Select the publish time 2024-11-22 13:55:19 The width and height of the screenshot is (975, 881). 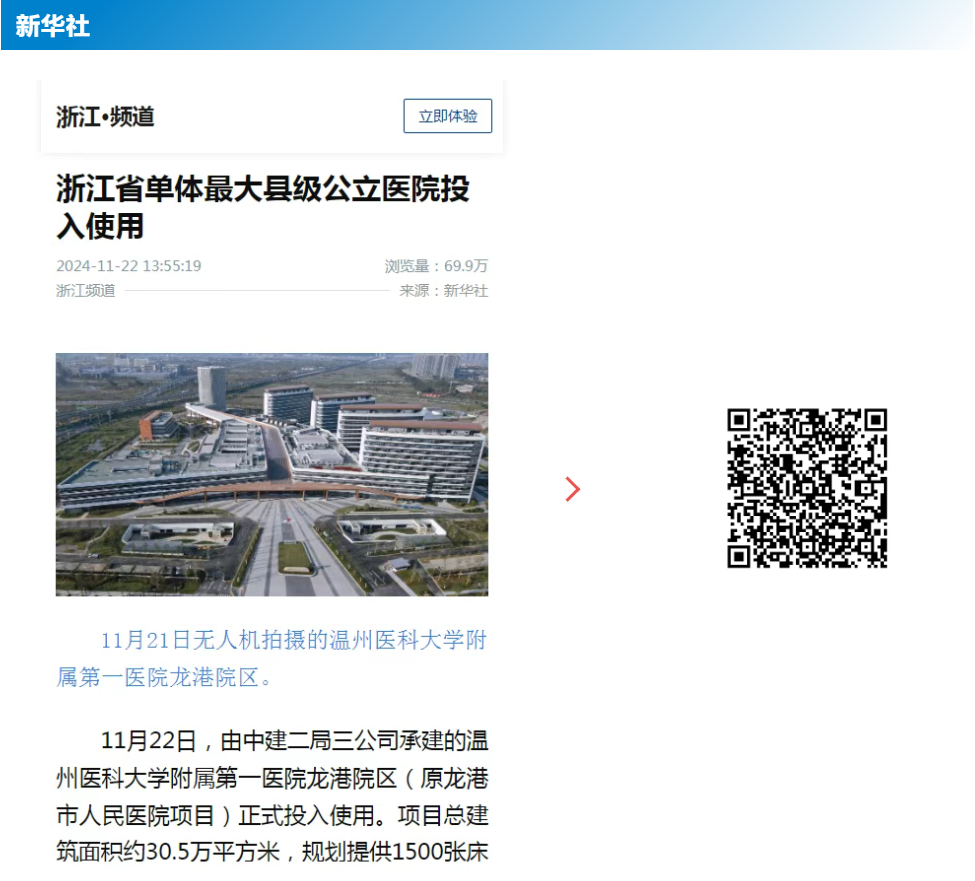pos(129,266)
